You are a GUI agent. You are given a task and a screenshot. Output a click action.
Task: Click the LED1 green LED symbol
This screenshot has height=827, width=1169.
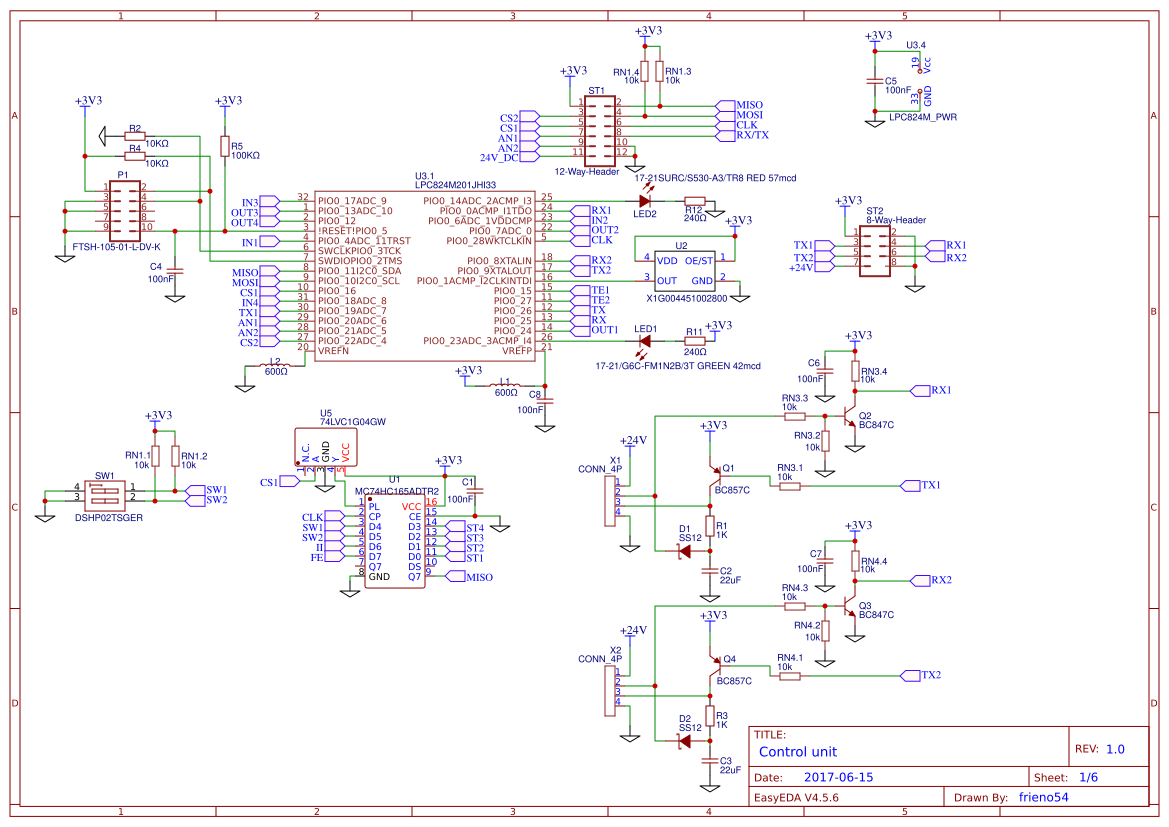click(645, 342)
